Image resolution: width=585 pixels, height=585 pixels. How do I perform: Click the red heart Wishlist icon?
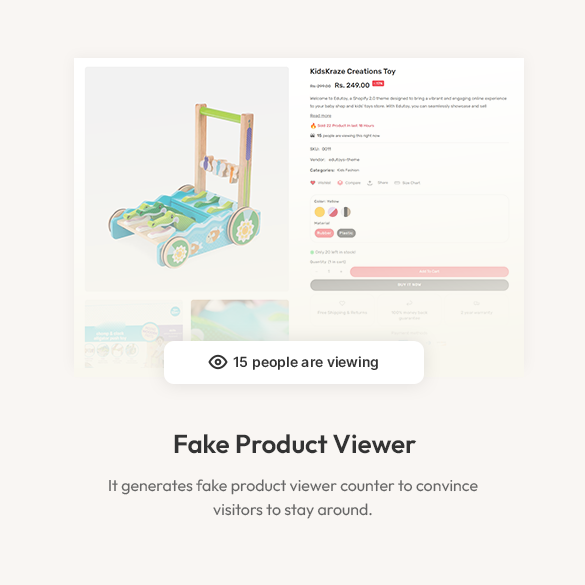(x=313, y=183)
